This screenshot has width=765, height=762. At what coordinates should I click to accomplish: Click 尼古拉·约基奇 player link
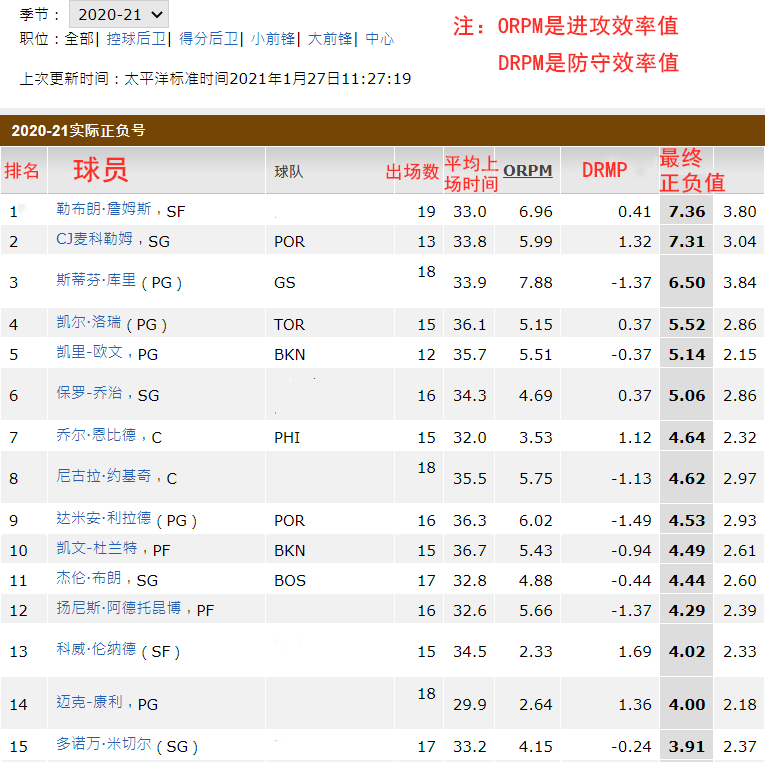[103, 477]
